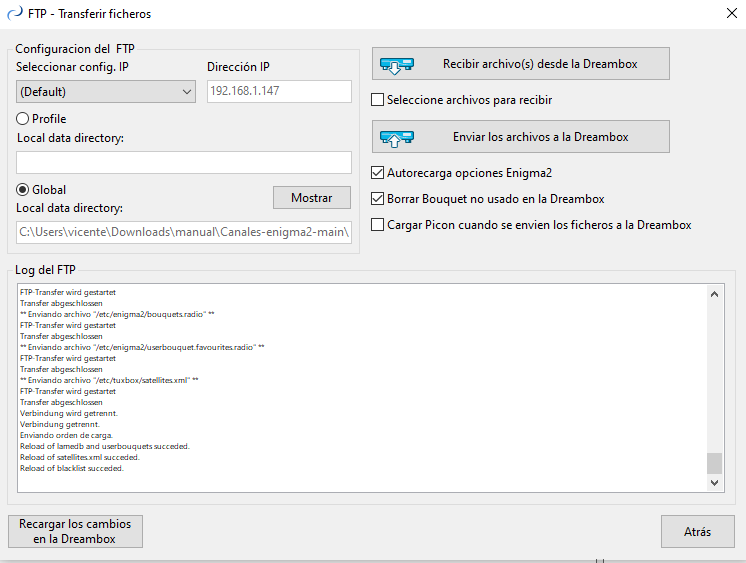Uncheck 'Autorecarga opciones Enigma2'

point(378,172)
